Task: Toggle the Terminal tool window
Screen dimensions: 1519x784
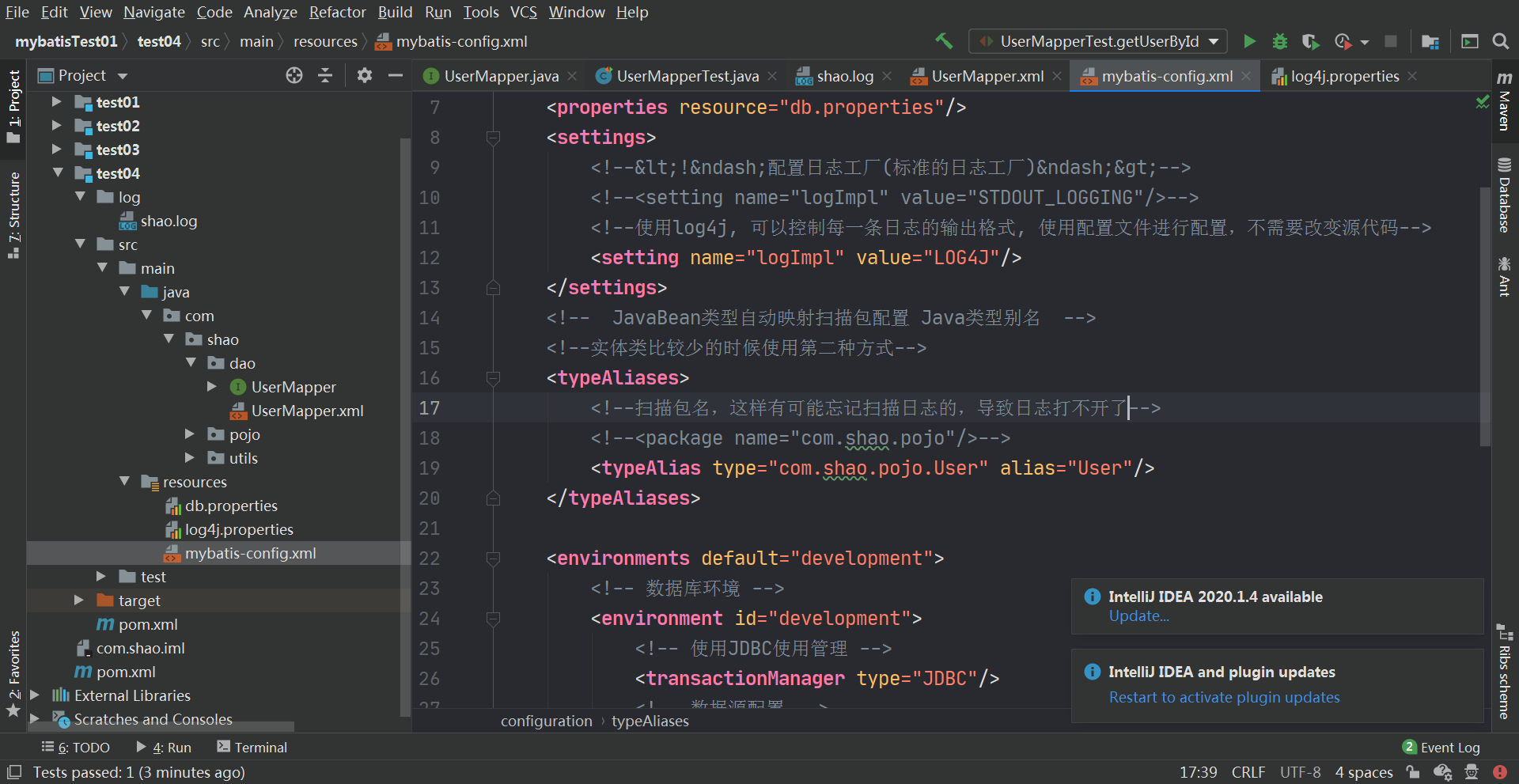Action: pyautogui.click(x=252, y=747)
